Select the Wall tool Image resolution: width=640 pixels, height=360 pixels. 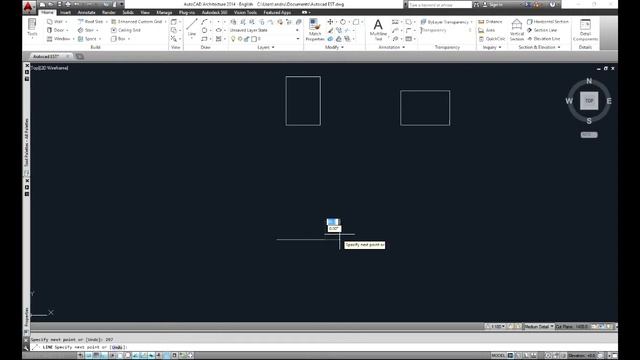tap(55, 22)
